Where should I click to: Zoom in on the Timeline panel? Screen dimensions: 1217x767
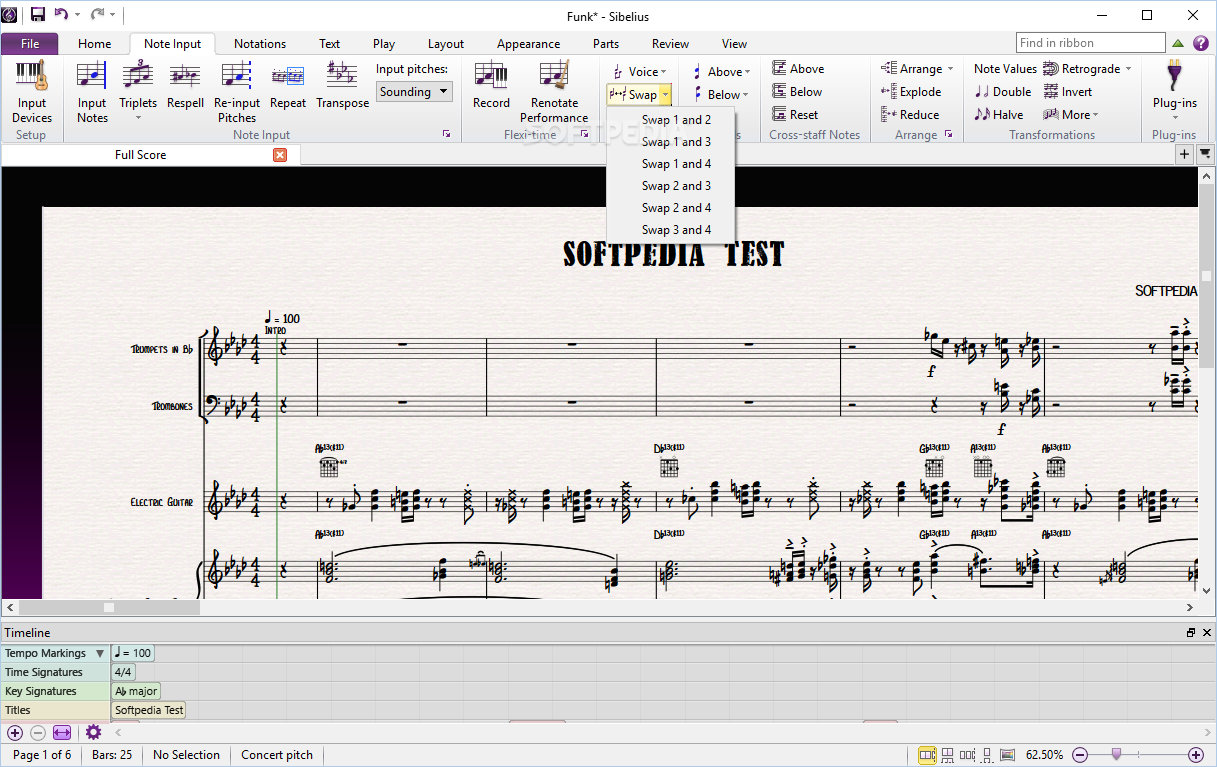point(15,732)
